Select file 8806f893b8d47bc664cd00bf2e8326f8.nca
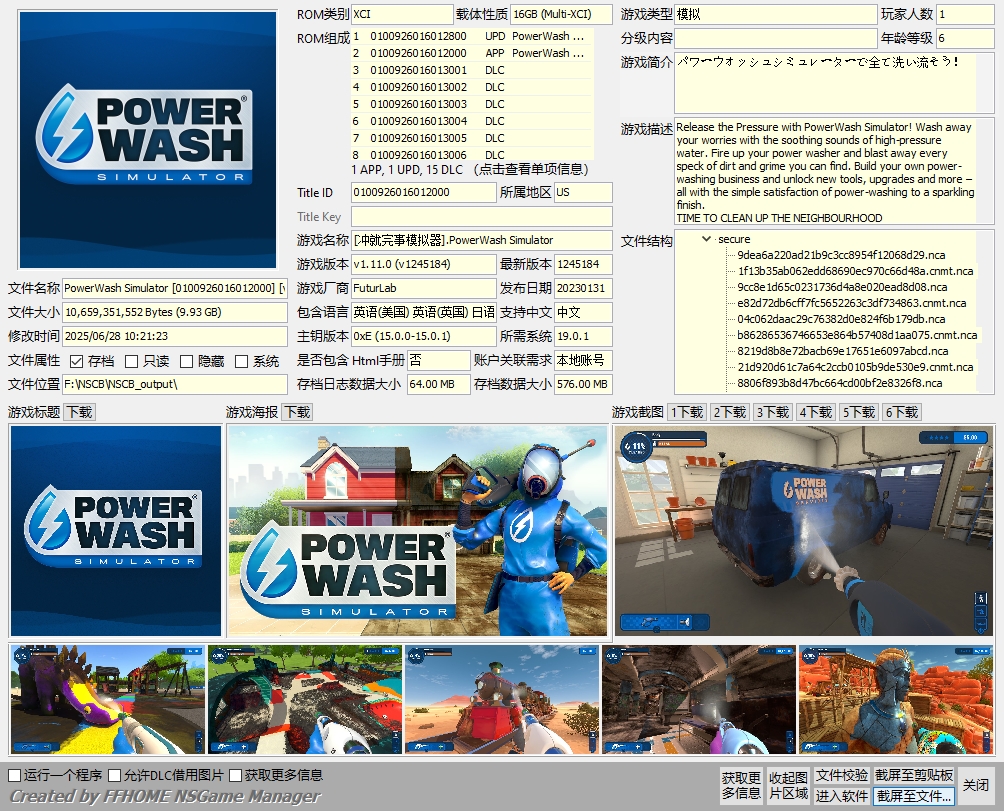Viewport: 1004px width, 811px height. [x=839, y=383]
